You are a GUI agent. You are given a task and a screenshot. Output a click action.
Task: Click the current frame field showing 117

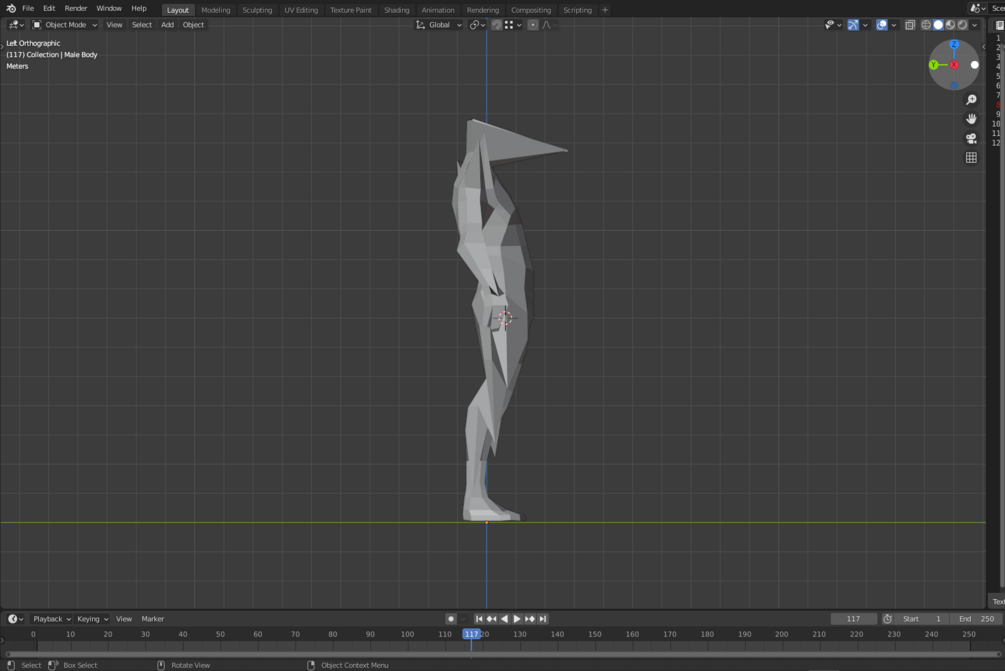[x=853, y=619]
